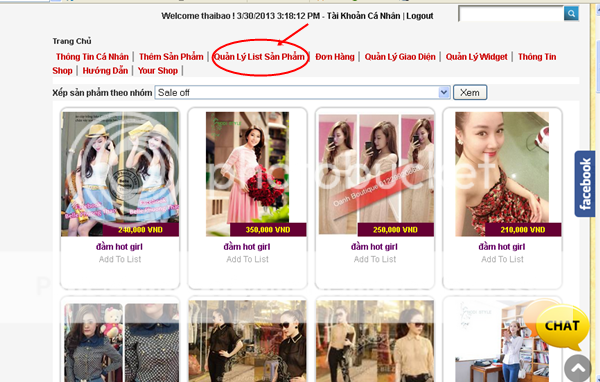Open the facebook side tab
This screenshot has width=600, height=382.
585,184
